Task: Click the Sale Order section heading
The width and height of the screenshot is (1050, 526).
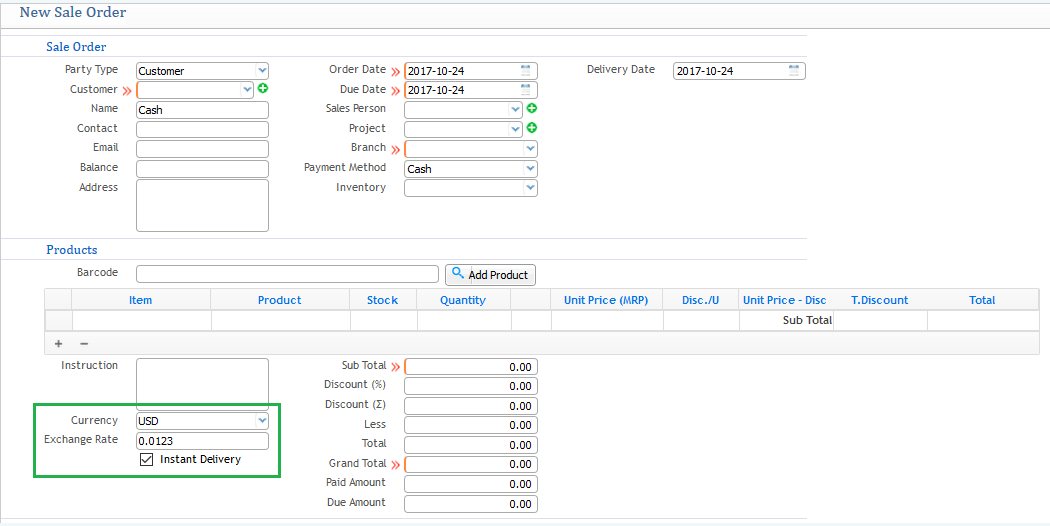Action: coord(76,47)
